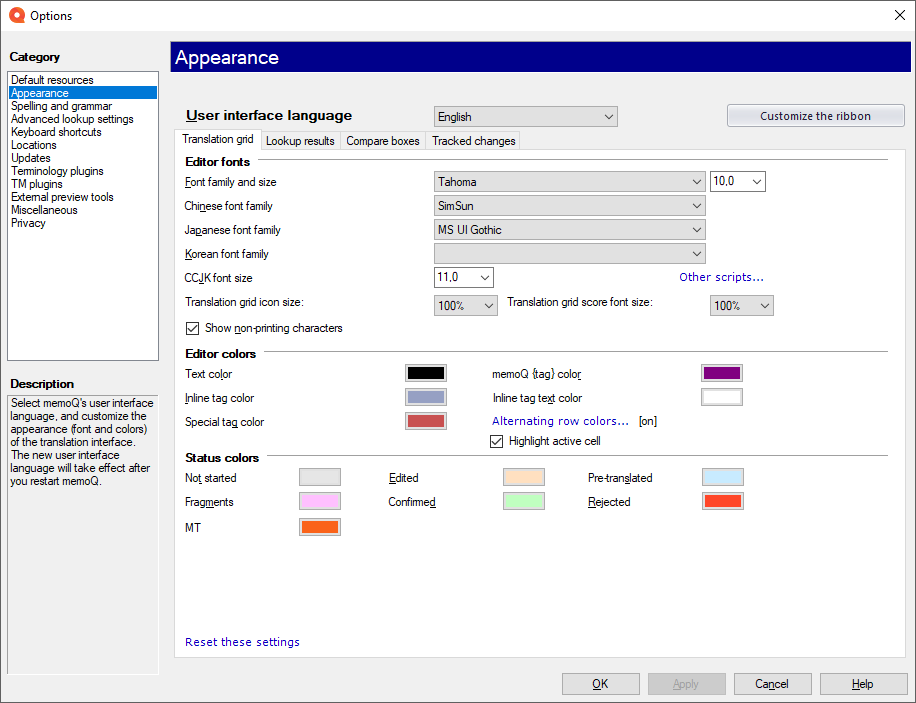Open Translation grid icon size dropdown

[x=466, y=306]
